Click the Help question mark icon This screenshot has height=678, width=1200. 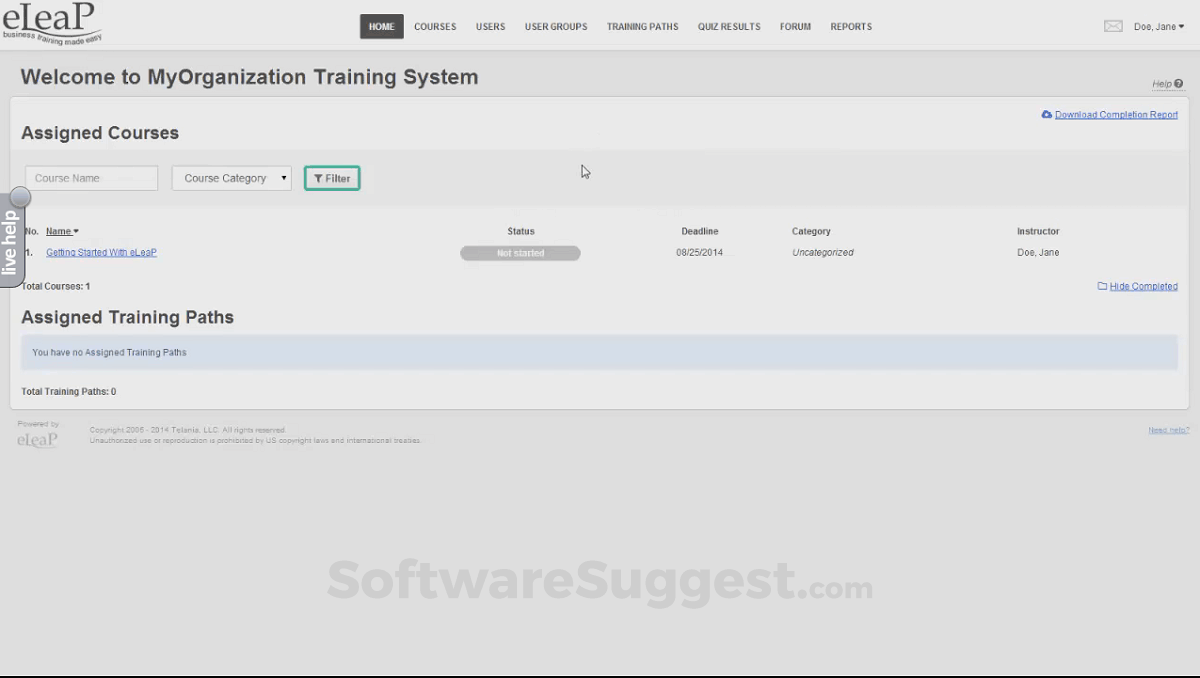click(1179, 84)
